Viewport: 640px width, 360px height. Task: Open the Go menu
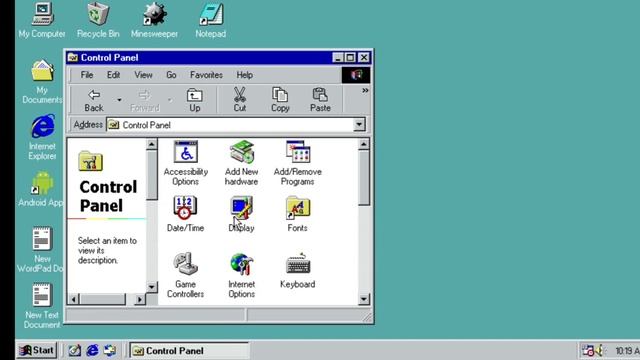[x=171, y=75]
